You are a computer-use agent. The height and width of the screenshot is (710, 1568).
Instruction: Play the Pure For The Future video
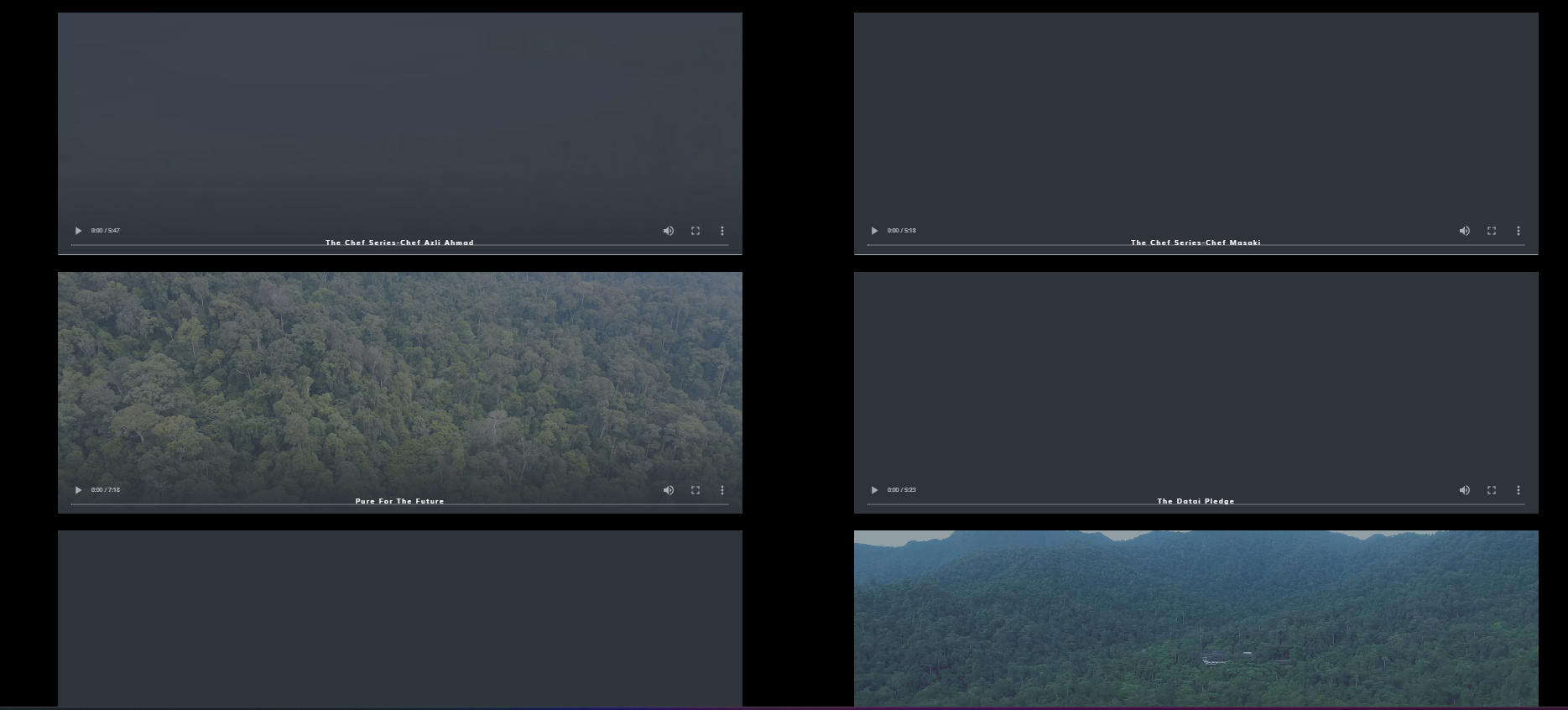pos(78,490)
